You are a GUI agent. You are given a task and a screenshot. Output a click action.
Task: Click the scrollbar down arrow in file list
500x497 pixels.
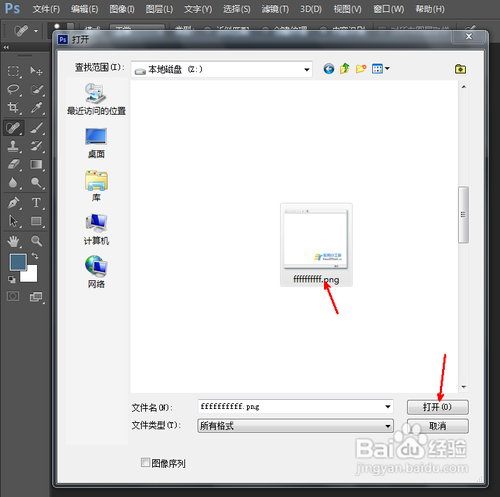pyautogui.click(x=464, y=387)
